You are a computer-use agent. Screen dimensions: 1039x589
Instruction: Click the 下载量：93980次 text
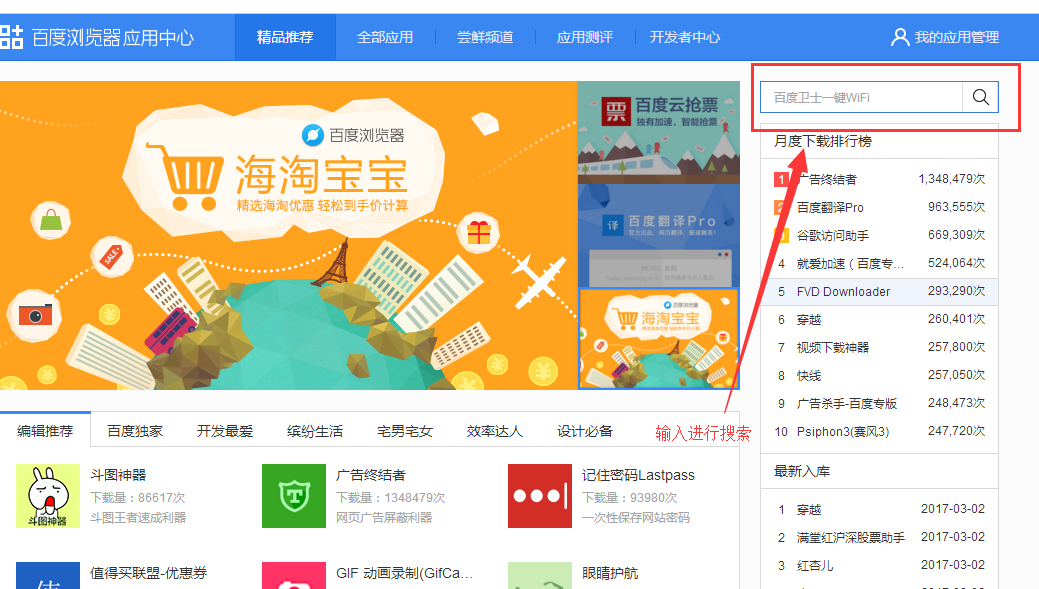coord(629,498)
